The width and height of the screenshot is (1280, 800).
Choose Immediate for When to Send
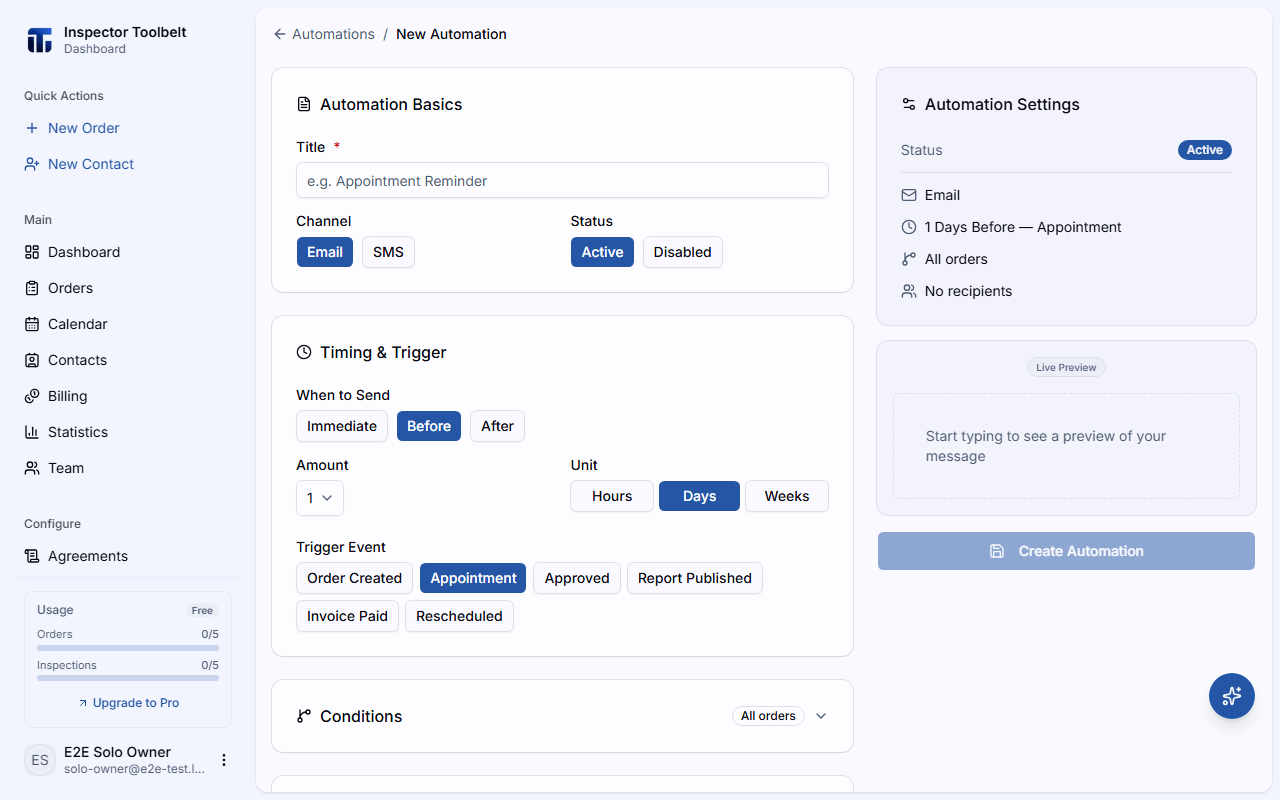tap(342, 426)
